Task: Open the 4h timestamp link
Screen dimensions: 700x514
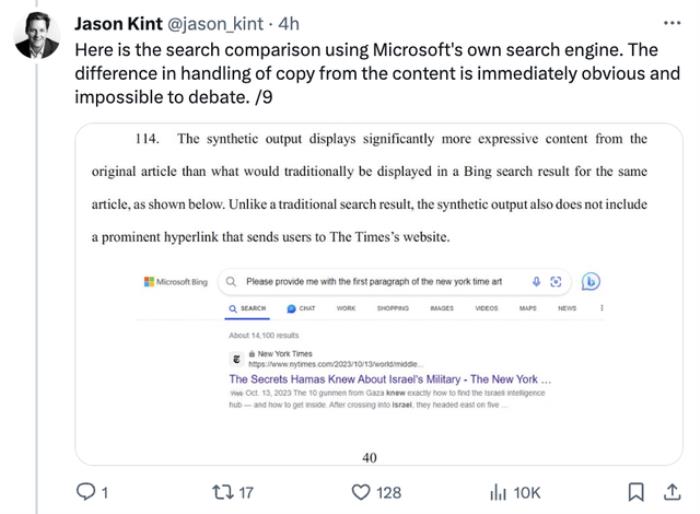Action: (x=289, y=24)
